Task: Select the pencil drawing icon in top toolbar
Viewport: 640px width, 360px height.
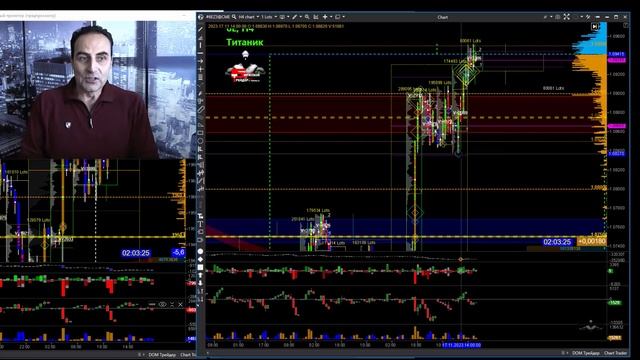Action: pos(294,17)
